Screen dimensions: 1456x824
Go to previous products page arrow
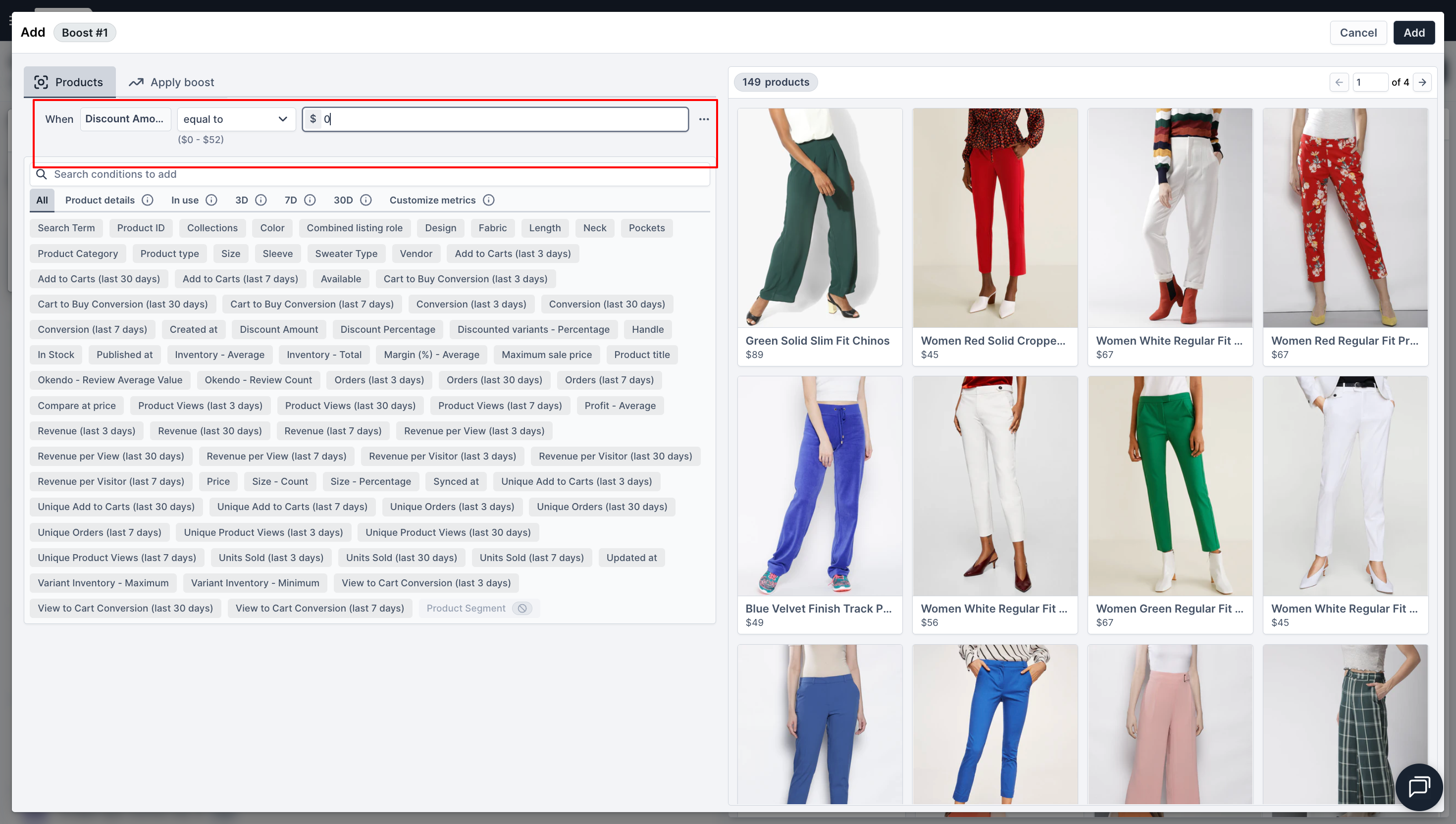1339,82
